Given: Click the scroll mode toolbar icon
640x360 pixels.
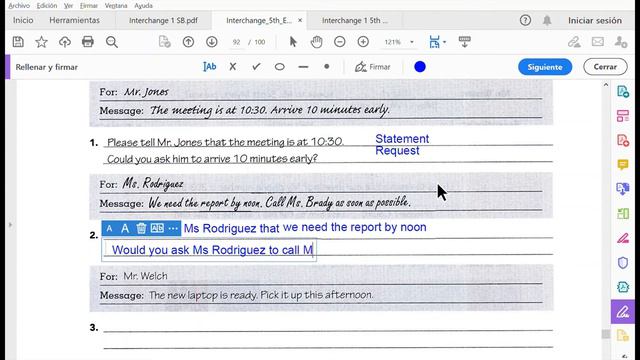Looking at the screenshot, I should (464, 42).
